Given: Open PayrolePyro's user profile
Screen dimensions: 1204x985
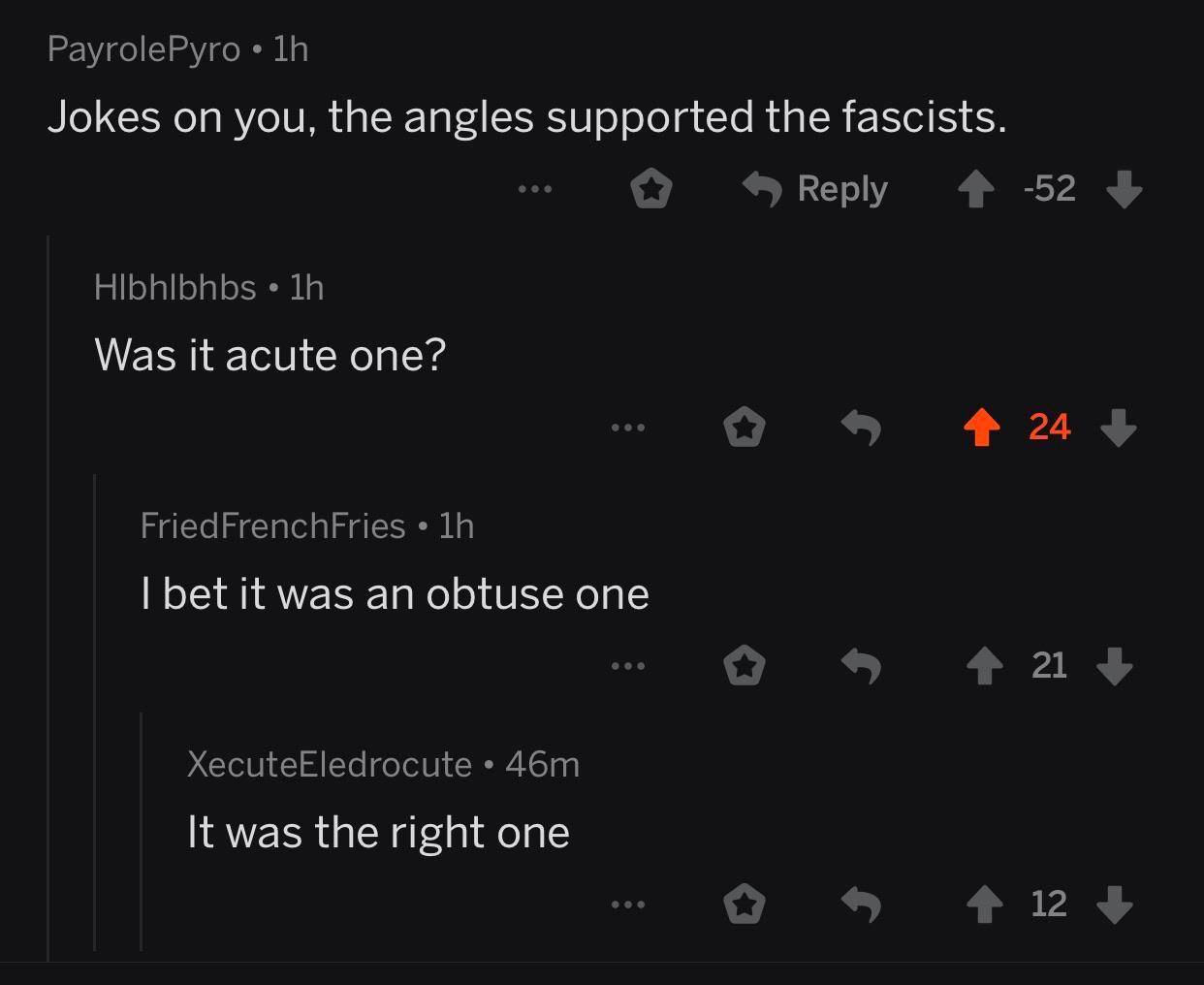Looking at the screenshot, I should click(x=143, y=48).
